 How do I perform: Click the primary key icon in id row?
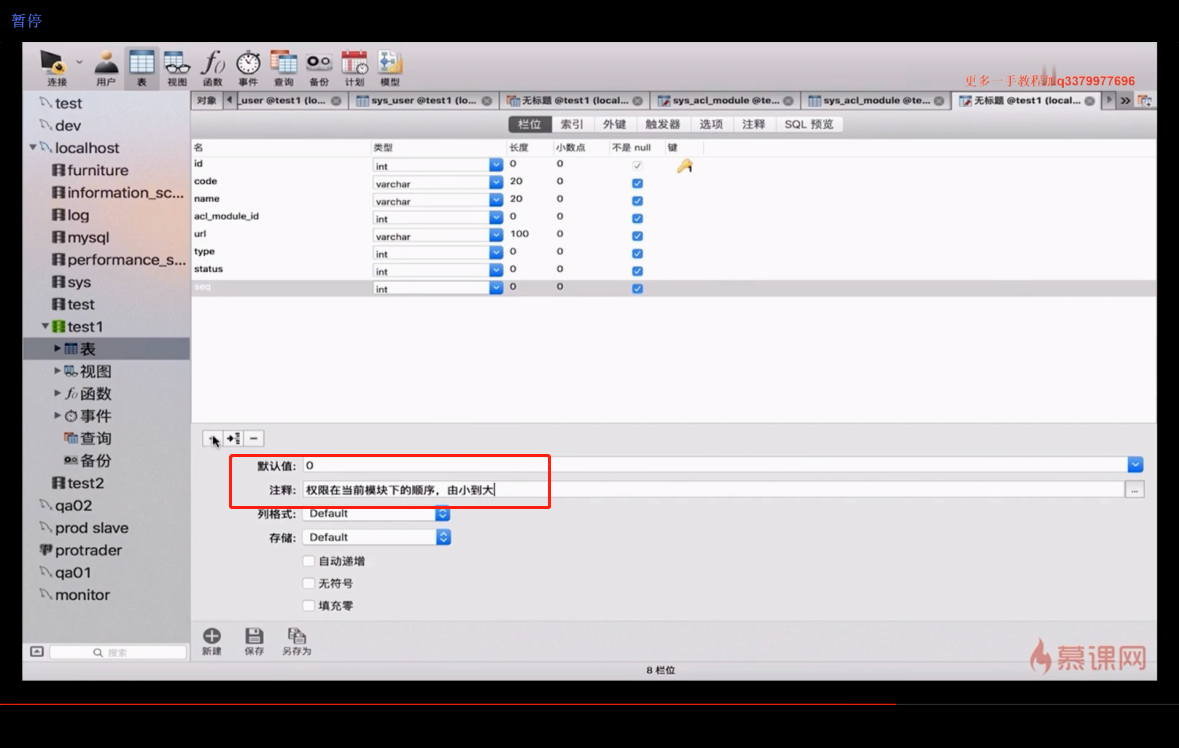point(684,166)
